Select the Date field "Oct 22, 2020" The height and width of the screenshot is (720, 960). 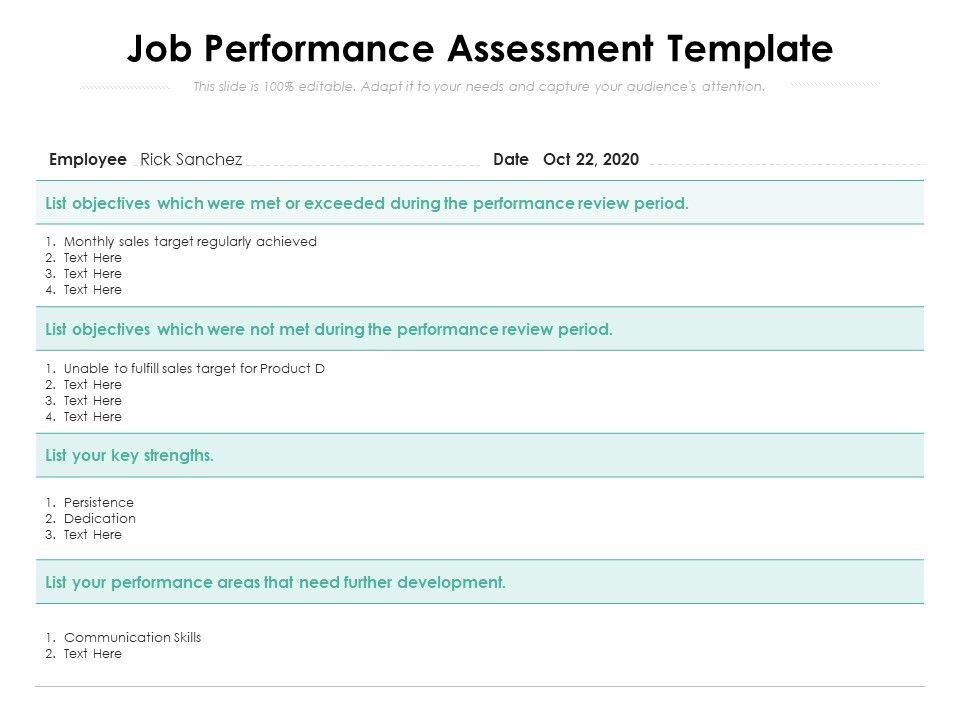click(590, 160)
